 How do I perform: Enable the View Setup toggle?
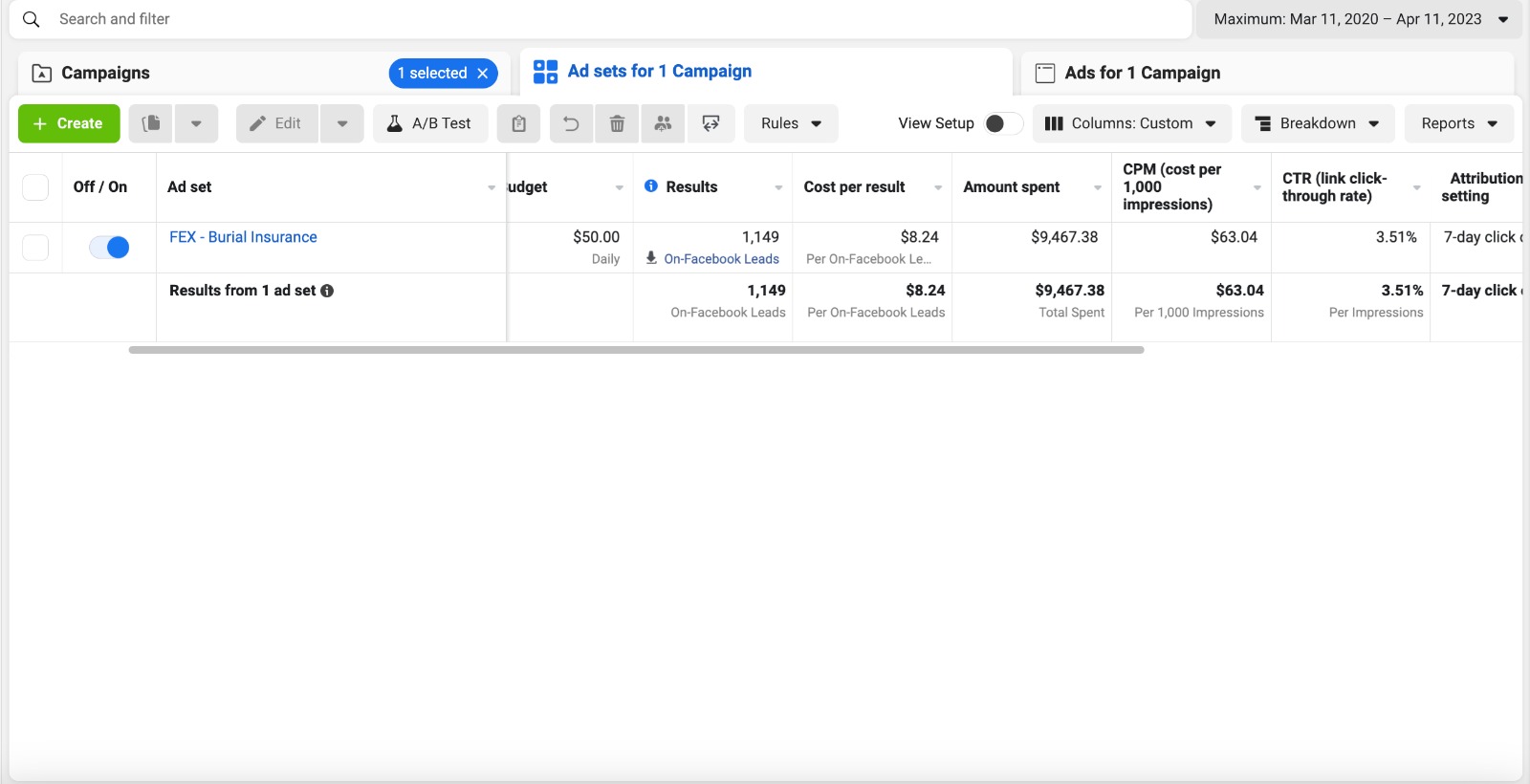(x=1002, y=123)
